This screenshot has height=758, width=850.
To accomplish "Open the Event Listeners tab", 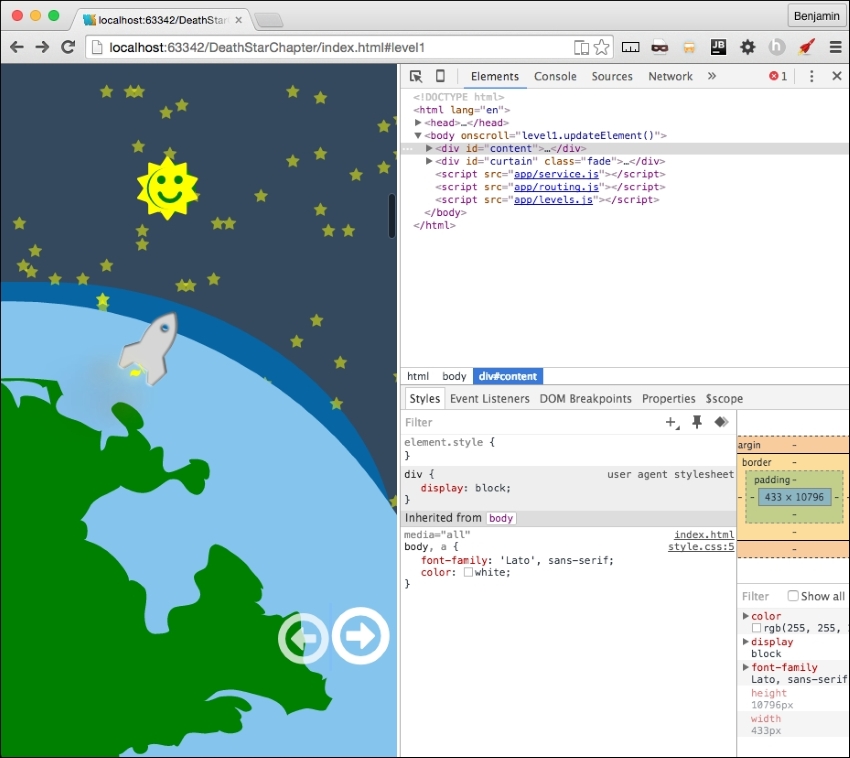I will 489,398.
